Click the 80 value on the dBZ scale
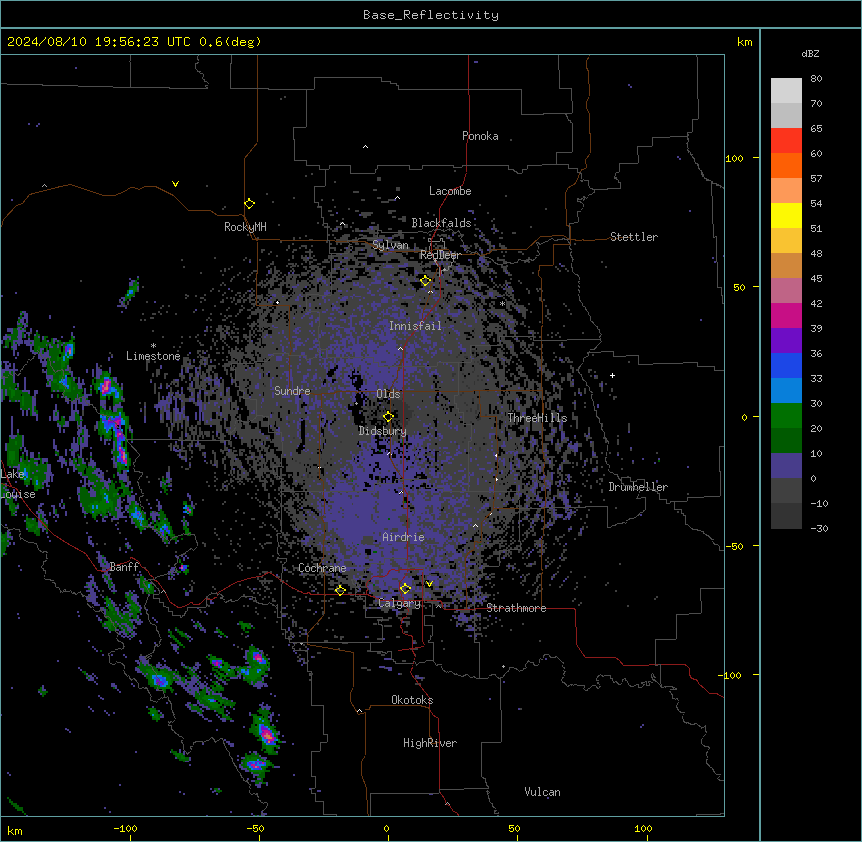The height and width of the screenshot is (842, 862). coord(816,79)
